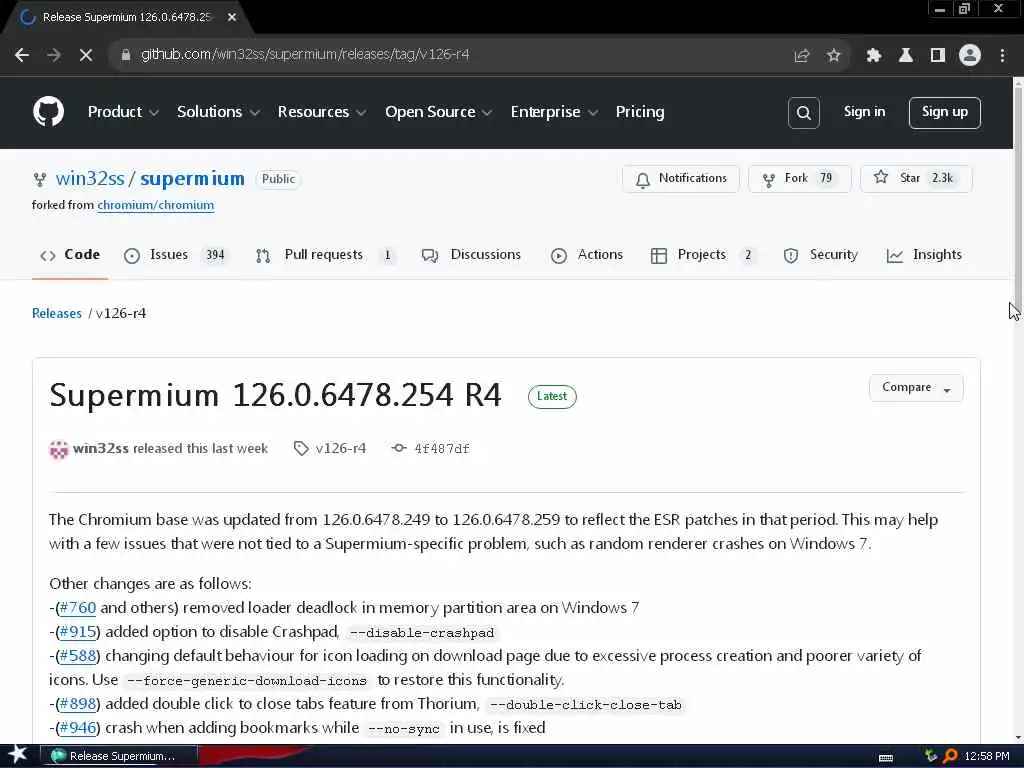Open the supermium repository link
The height and width of the screenshot is (768, 1024).
click(192, 178)
